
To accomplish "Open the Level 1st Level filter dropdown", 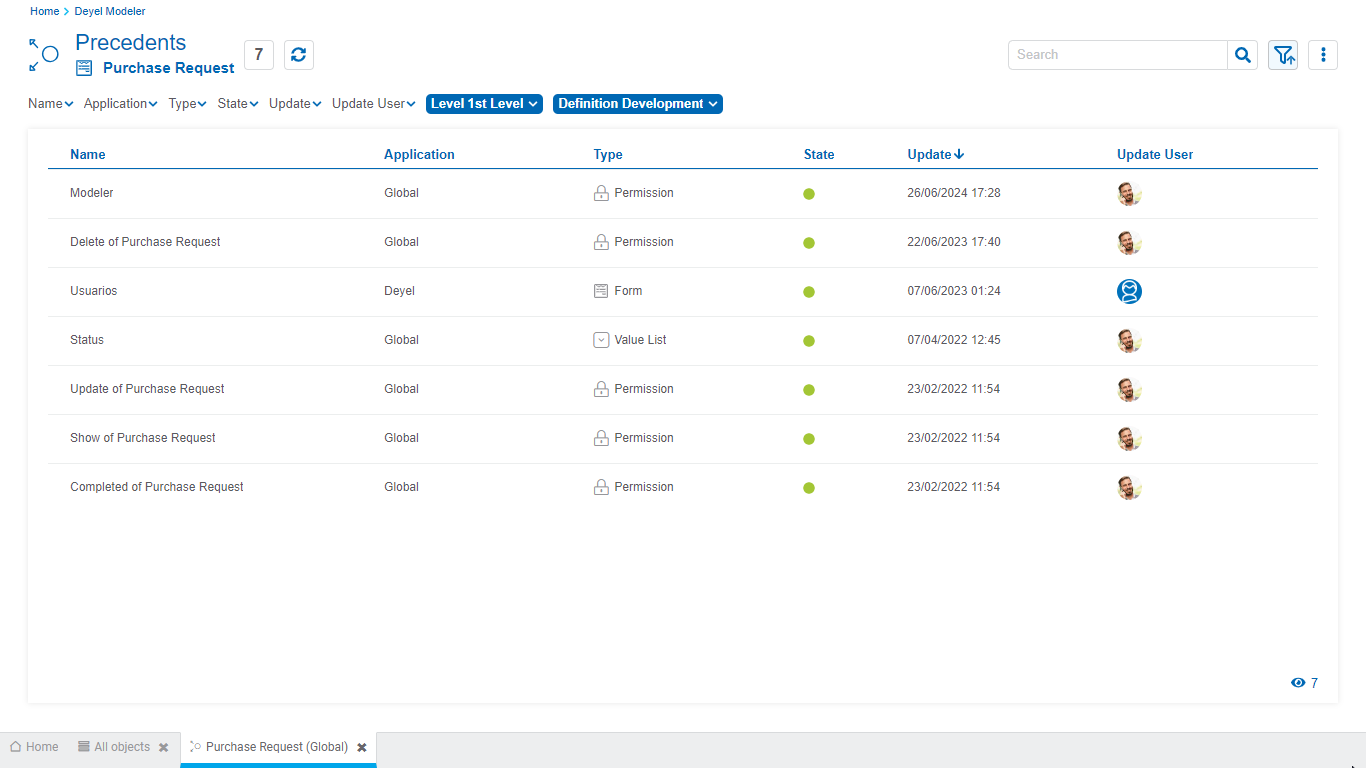I will (484, 104).
